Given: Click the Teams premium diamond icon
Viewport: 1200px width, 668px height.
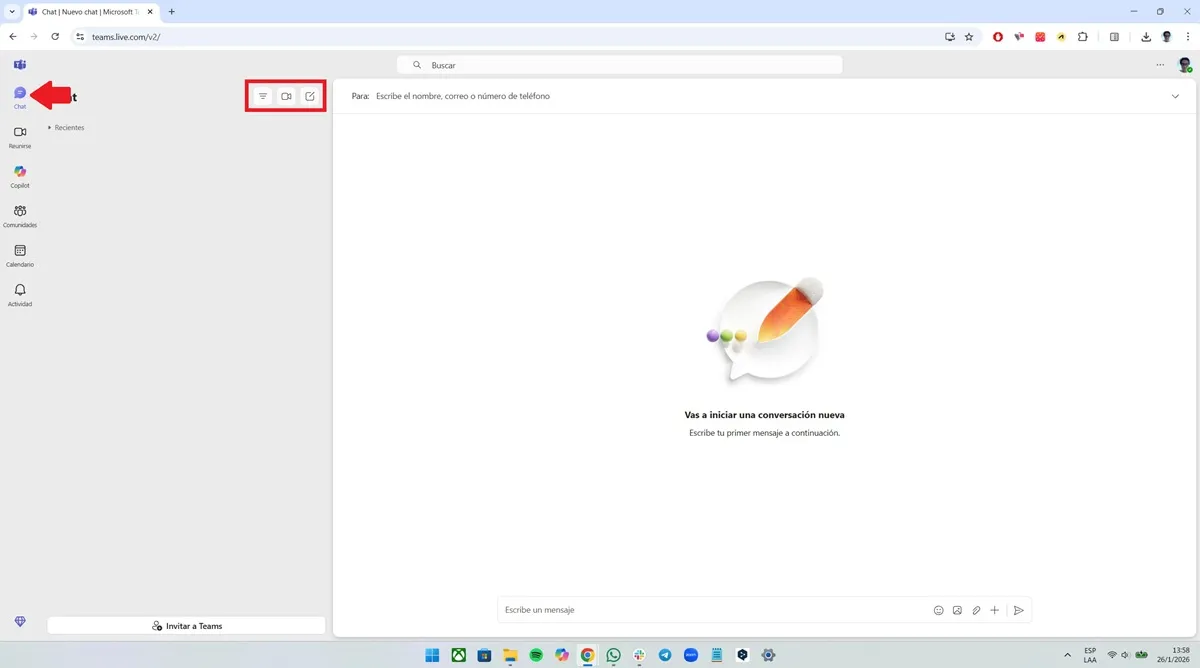Looking at the screenshot, I should [x=20, y=622].
